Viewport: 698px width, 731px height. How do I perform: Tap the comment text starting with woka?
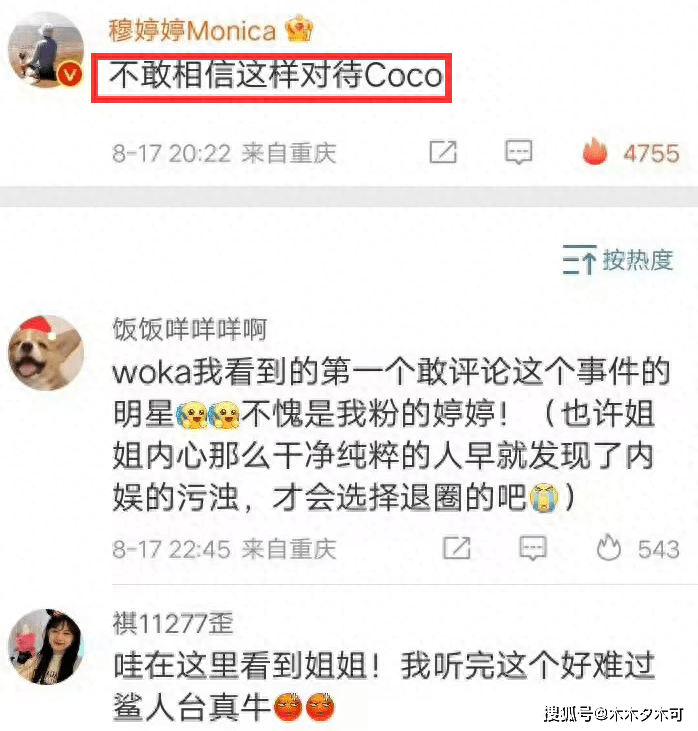pos(391,434)
